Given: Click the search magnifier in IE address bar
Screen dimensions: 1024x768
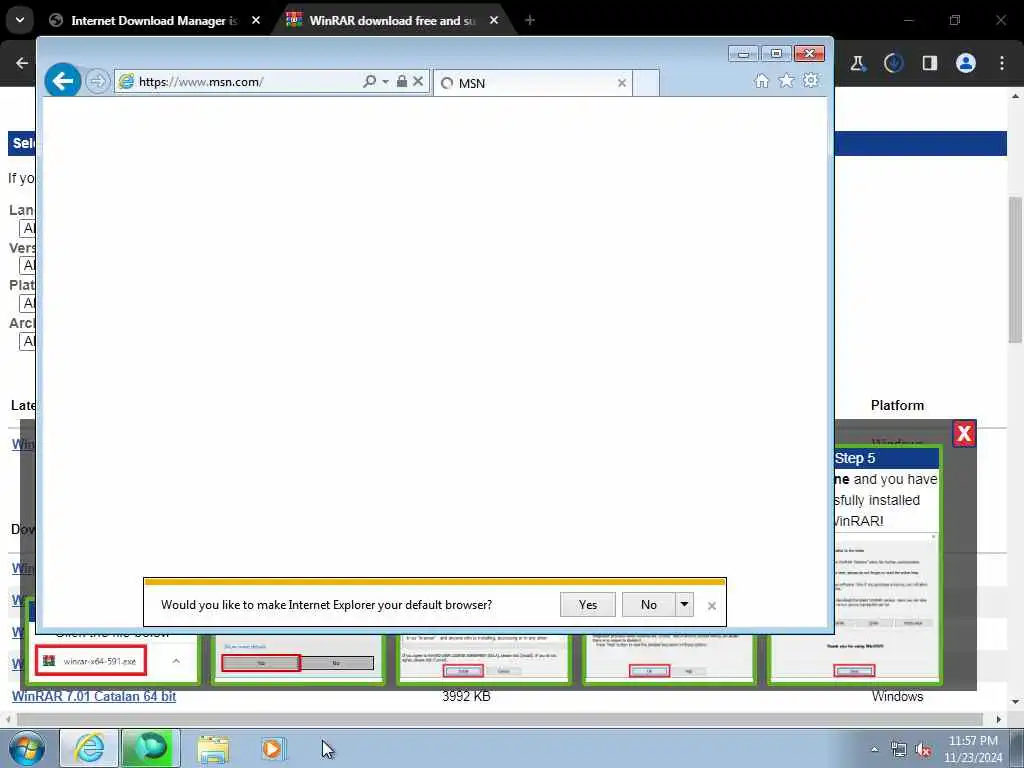Looking at the screenshot, I should 369,81.
